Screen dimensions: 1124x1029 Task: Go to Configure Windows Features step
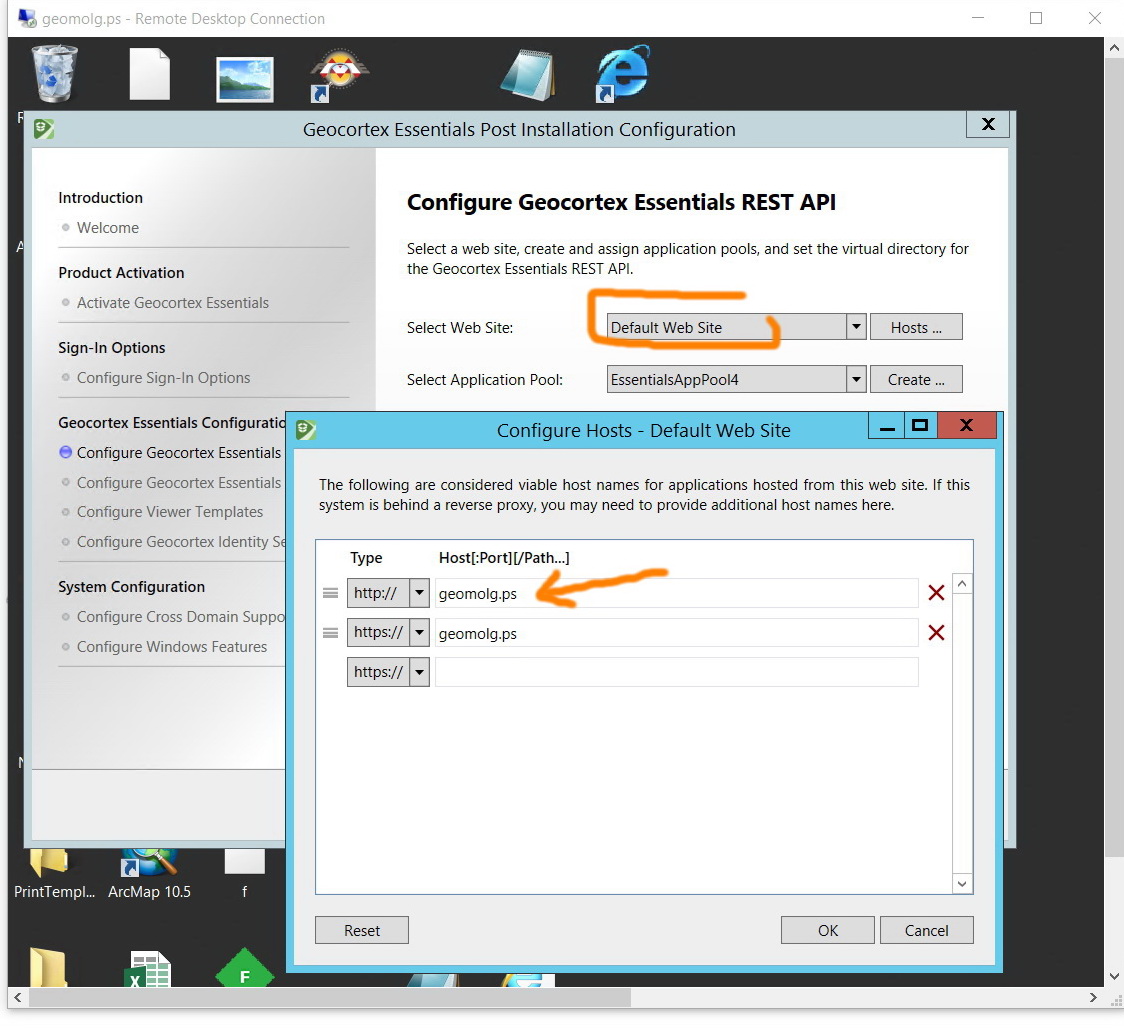click(x=171, y=647)
